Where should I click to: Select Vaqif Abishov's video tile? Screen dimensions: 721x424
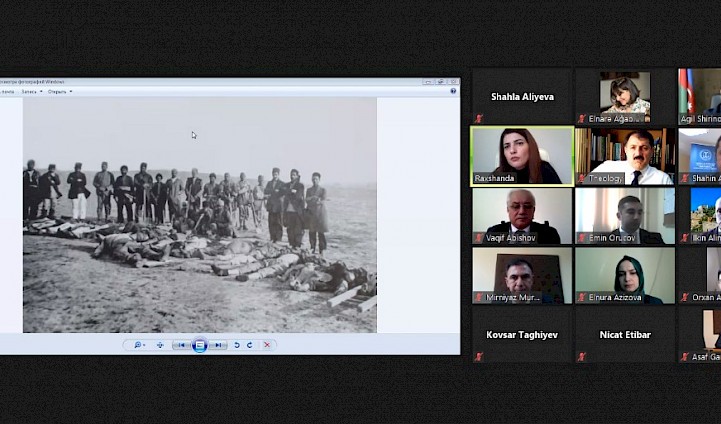coord(522,216)
